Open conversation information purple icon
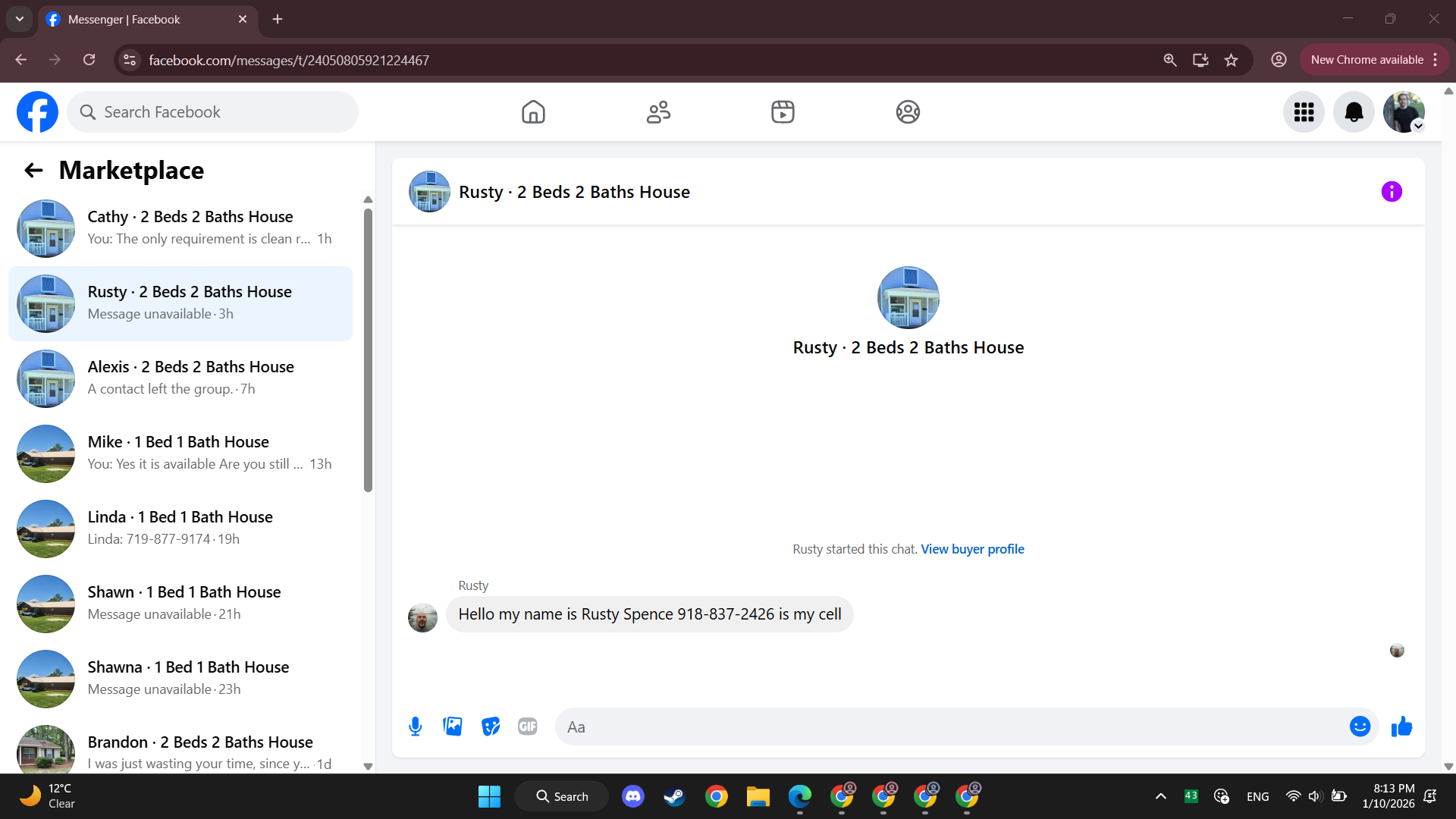The width and height of the screenshot is (1456, 819). click(x=1392, y=192)
